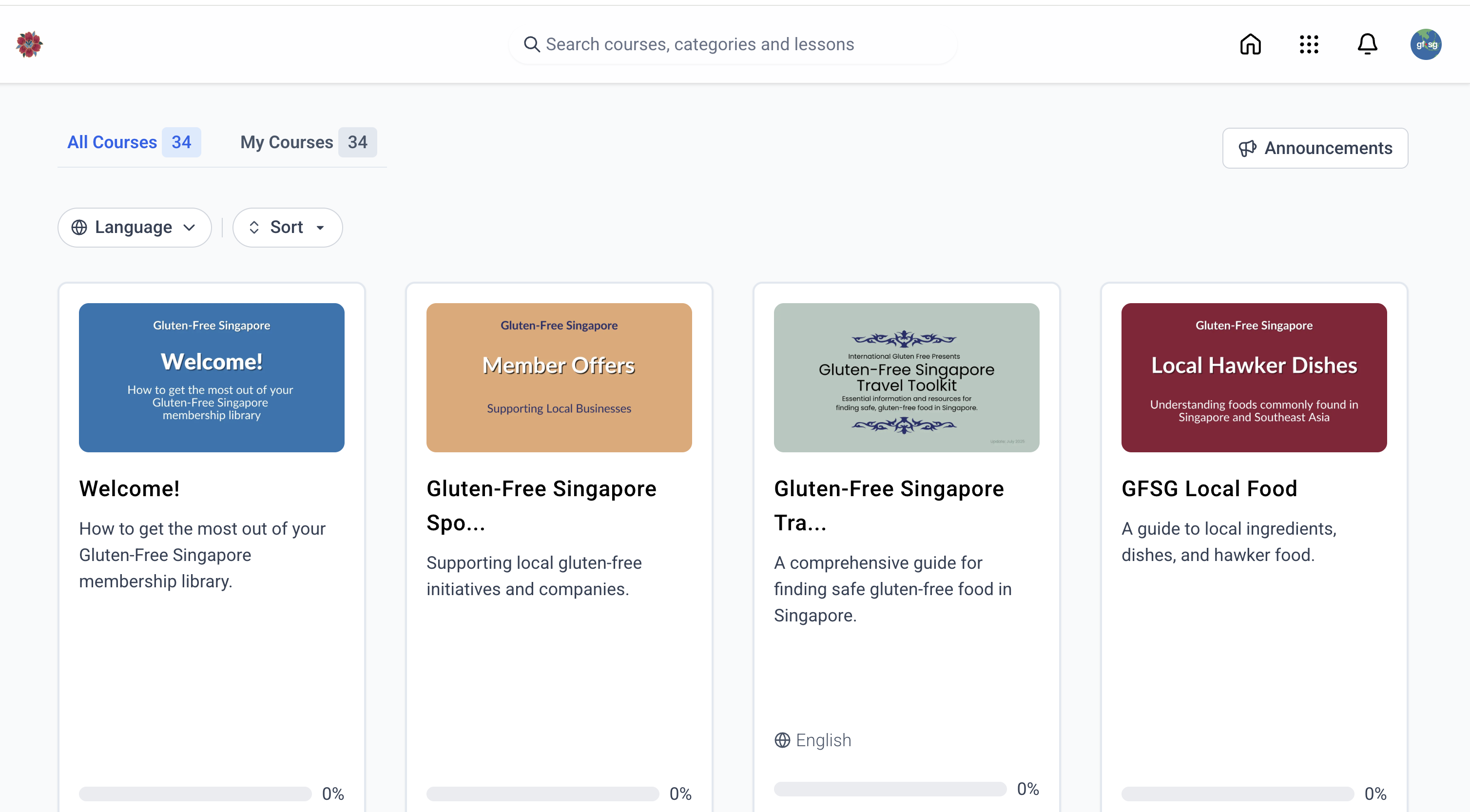1470x812 pixels.
Task: Switch to the All Courses tab
Action: pyautogui.click(x=134, y=142)
